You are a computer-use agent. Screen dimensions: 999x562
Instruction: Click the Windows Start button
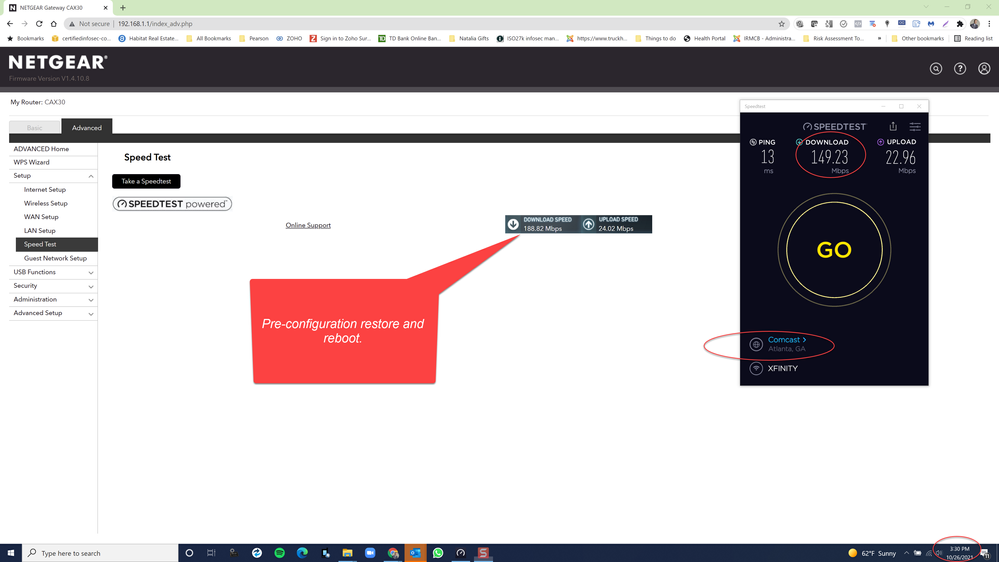10,553
